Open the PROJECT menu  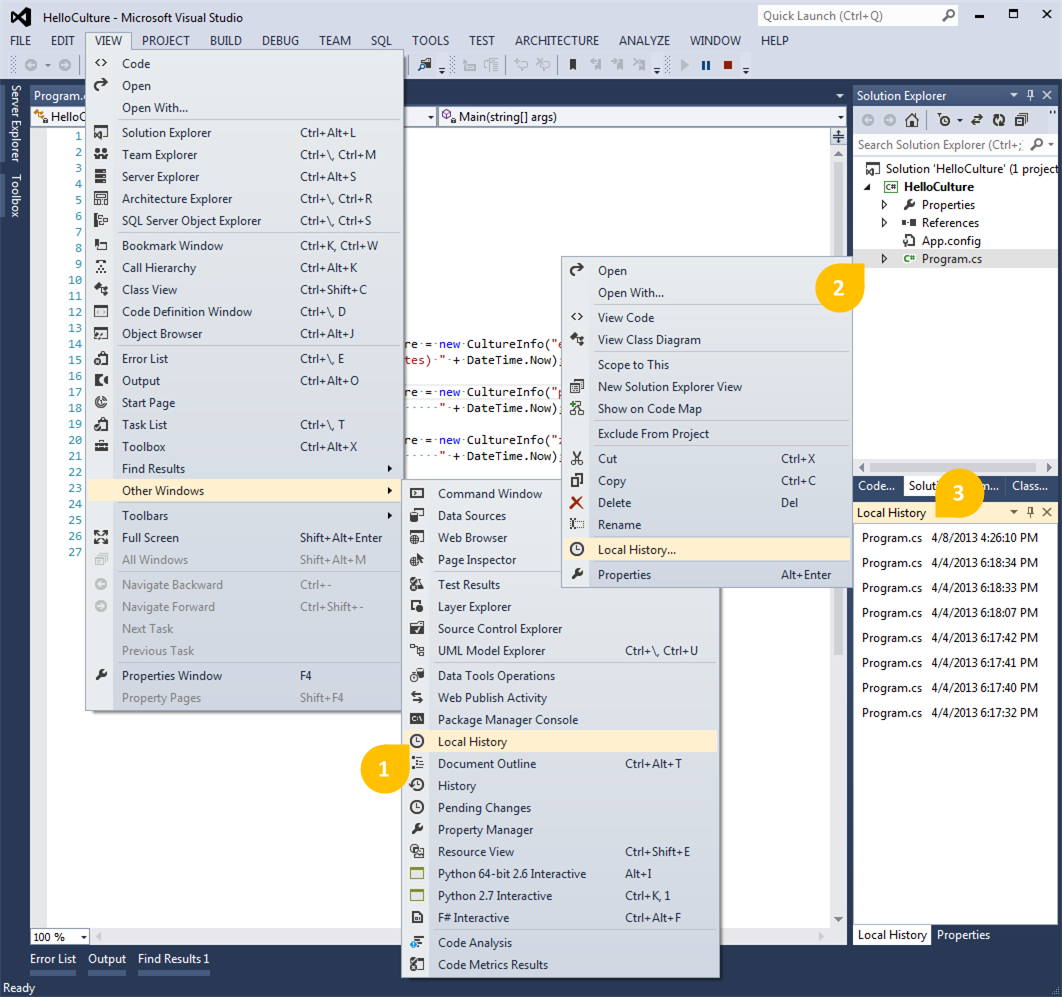165,41
